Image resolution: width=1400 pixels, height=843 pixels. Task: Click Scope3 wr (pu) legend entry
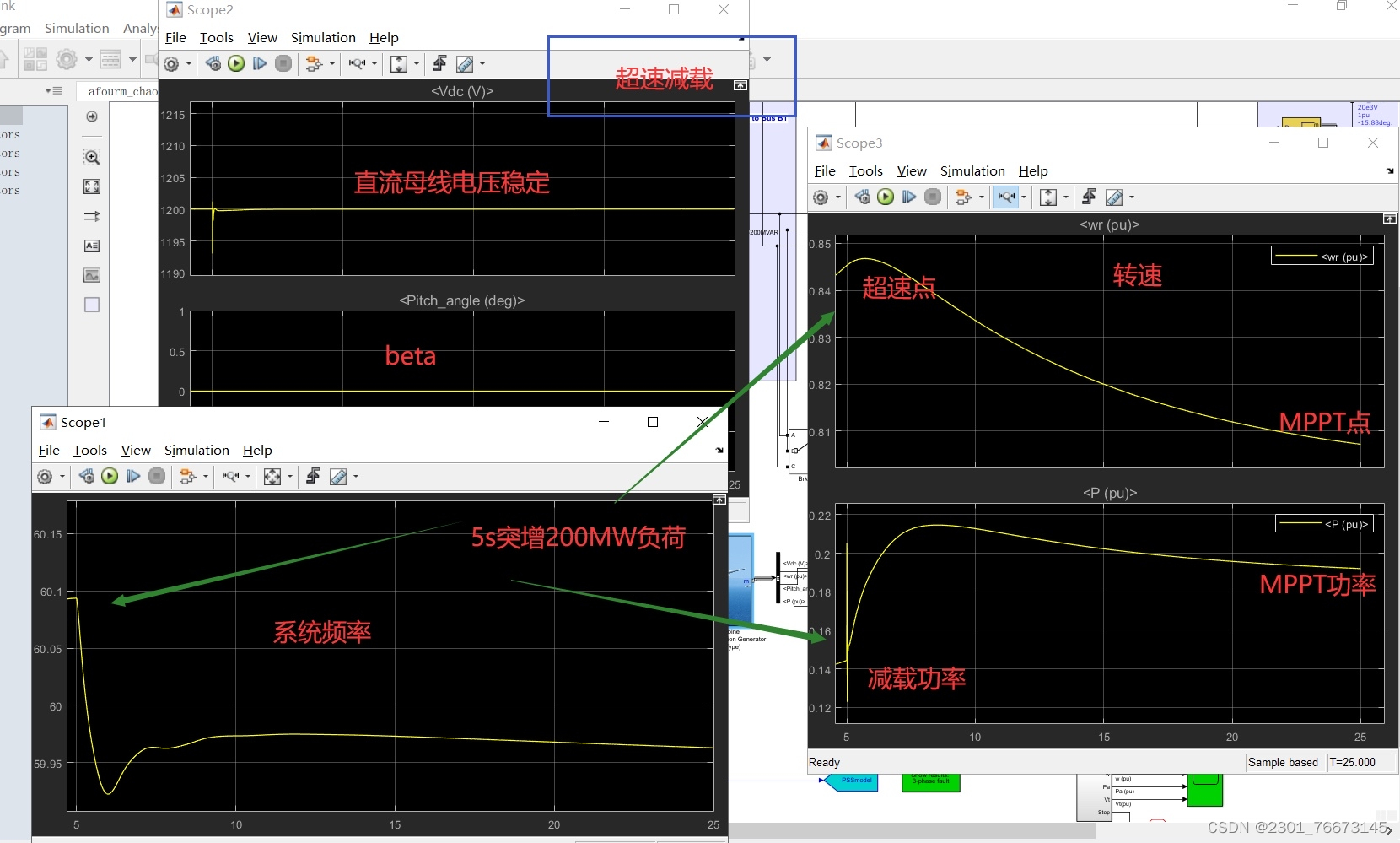click(x=1322, y=257)
